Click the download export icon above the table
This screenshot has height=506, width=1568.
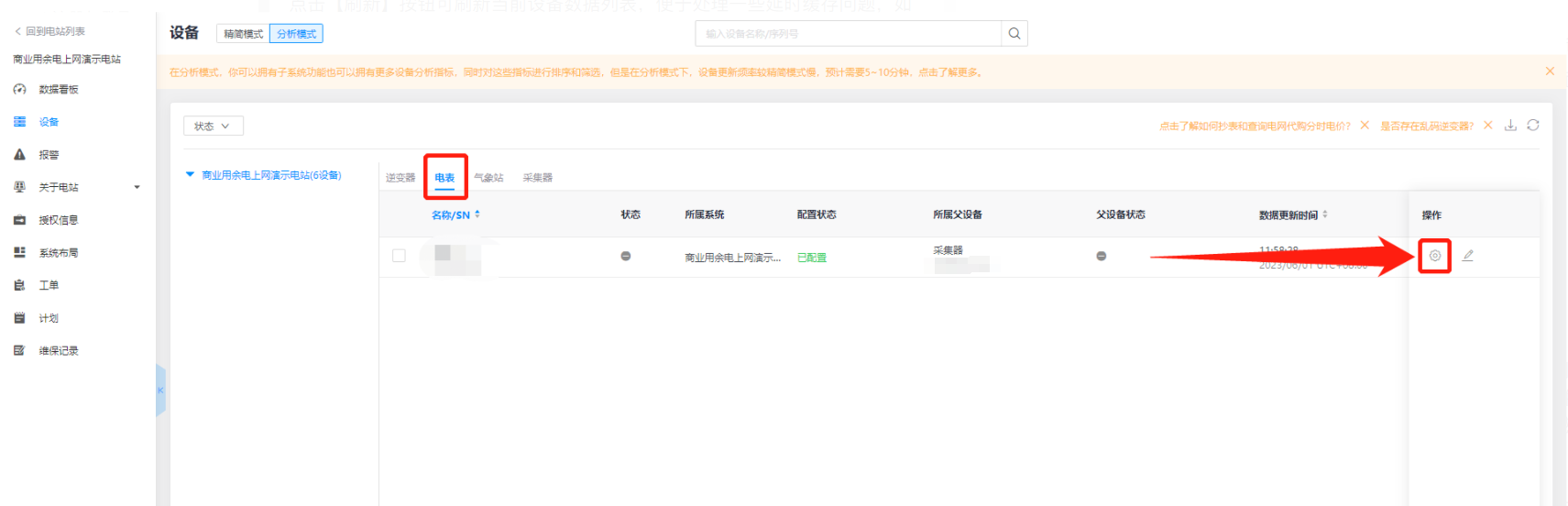pos(1510,126)
